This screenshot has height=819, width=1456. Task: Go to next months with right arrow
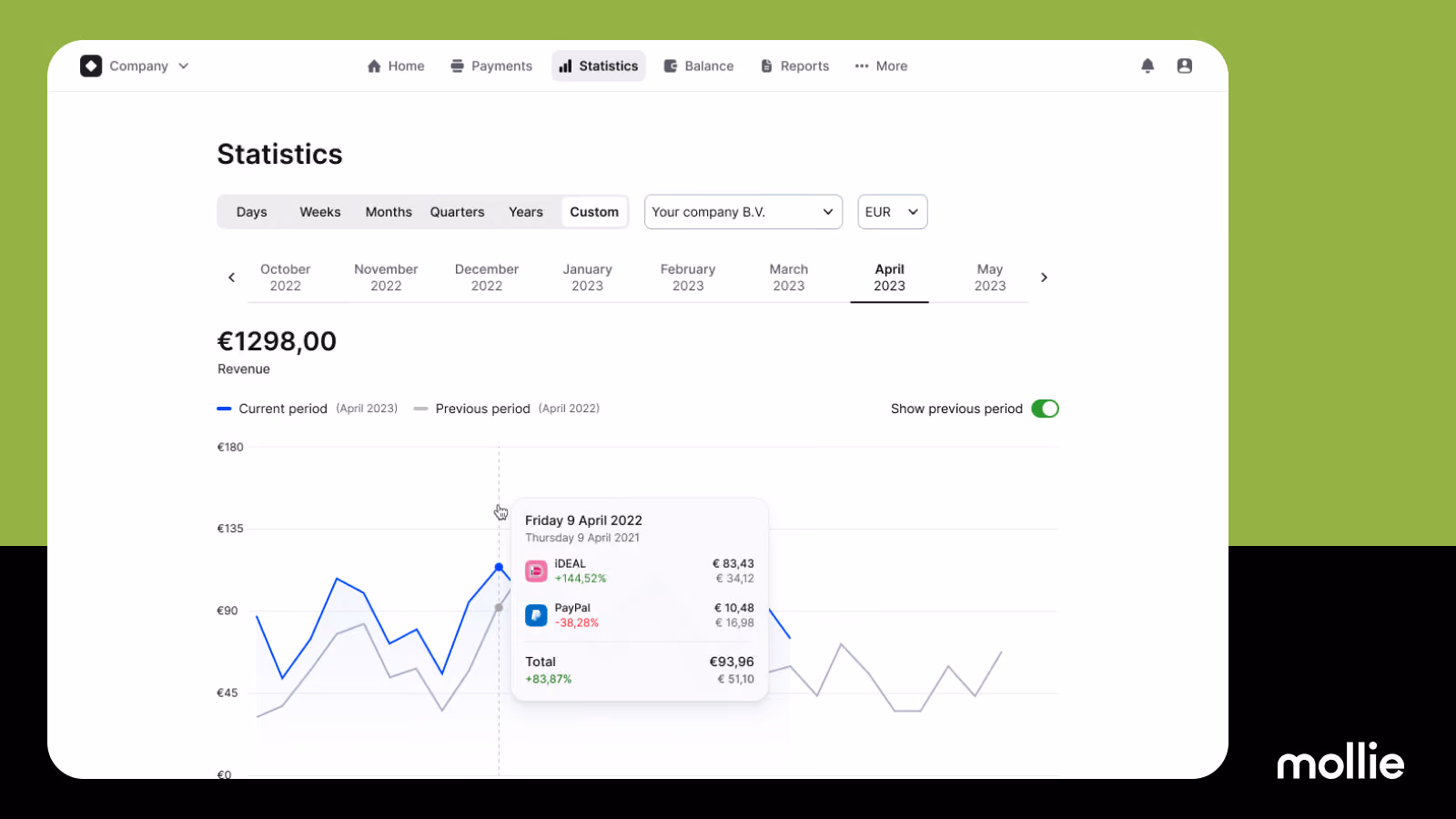coord(1044,278)
